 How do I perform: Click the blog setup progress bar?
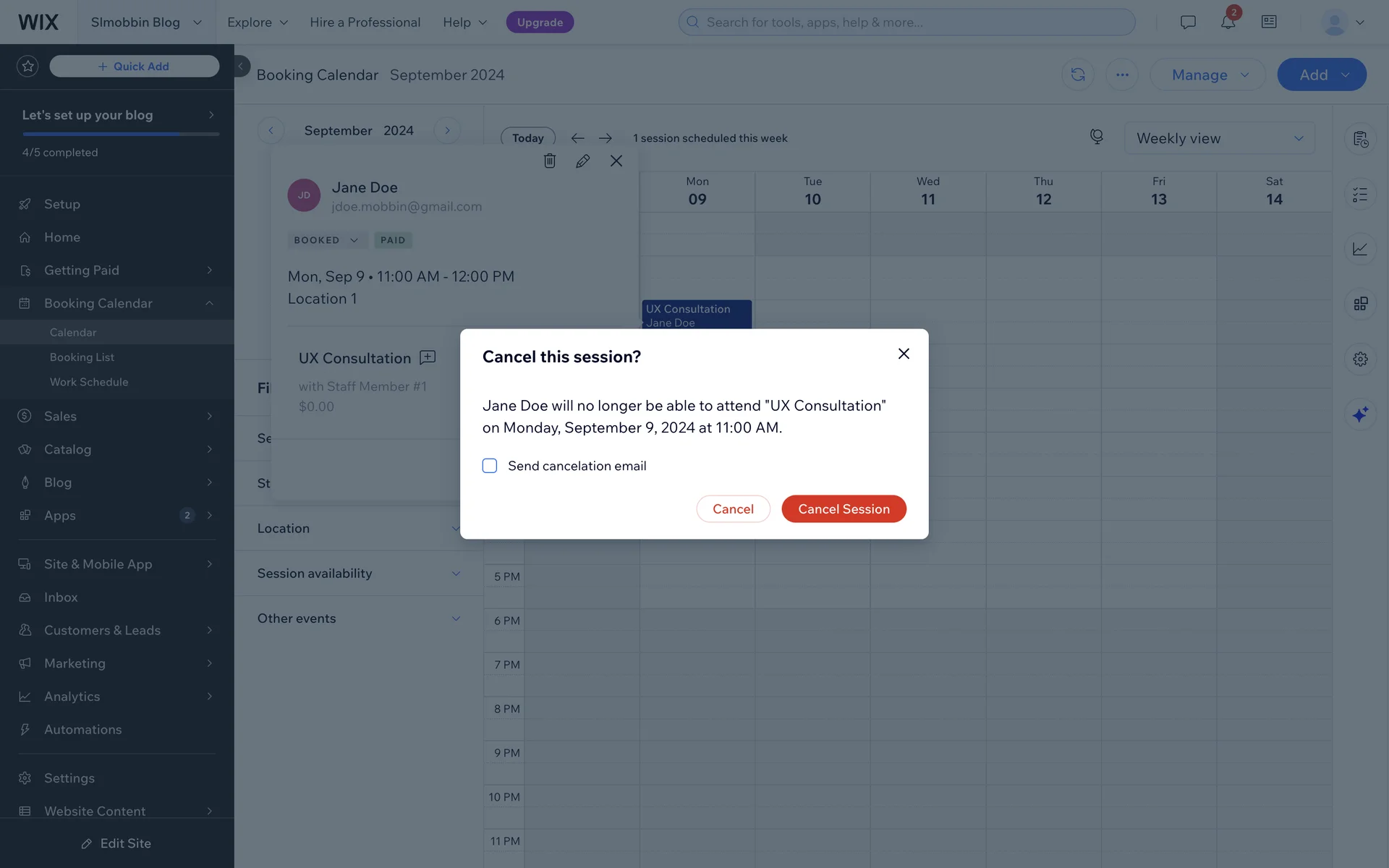click(x=121, y=134)
